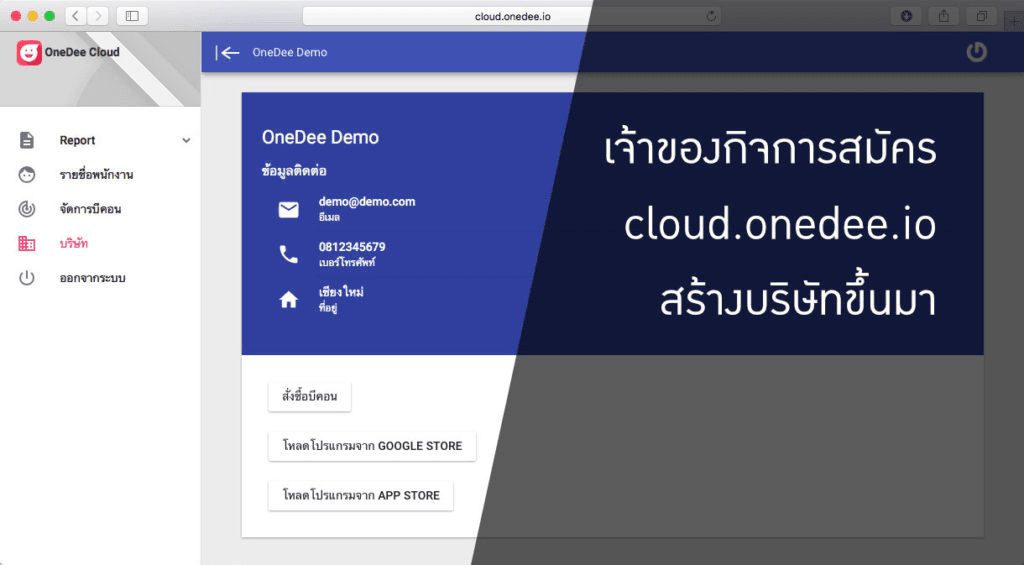Click the employee face icon
Screen dimensions: 1024x565
point(27,174)
